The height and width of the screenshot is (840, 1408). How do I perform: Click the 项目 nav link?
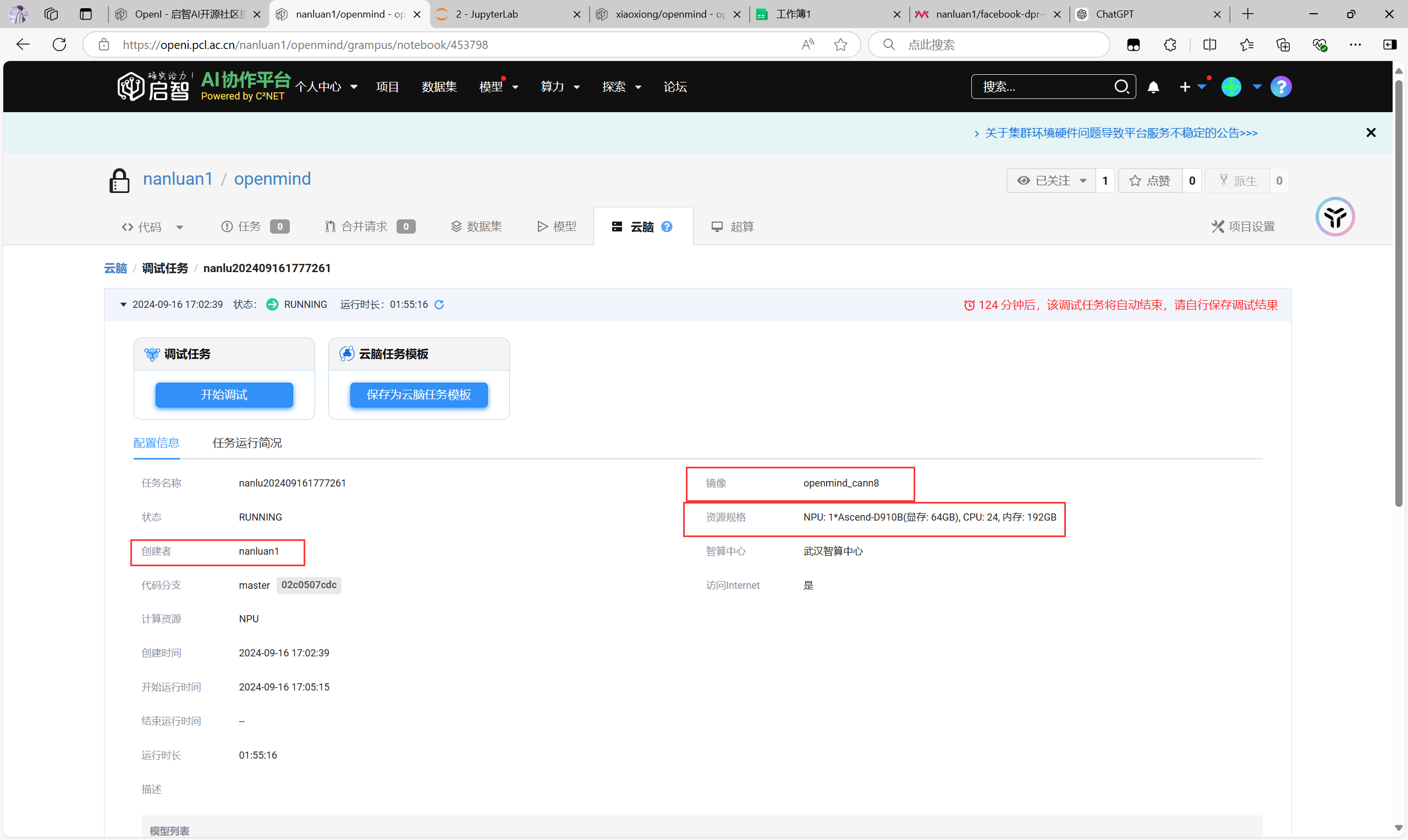pyautogui.click(x=387, y=87)
